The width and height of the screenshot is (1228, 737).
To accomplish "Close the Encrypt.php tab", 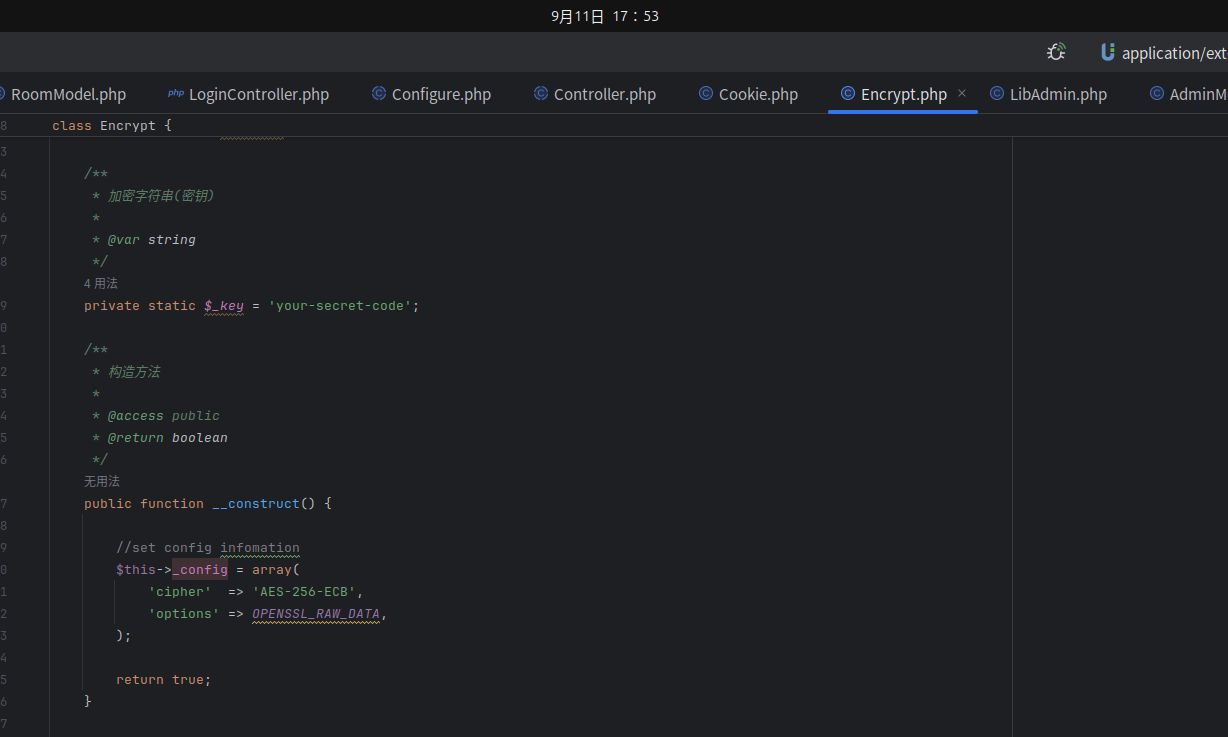I will click(x=962, y=93).
